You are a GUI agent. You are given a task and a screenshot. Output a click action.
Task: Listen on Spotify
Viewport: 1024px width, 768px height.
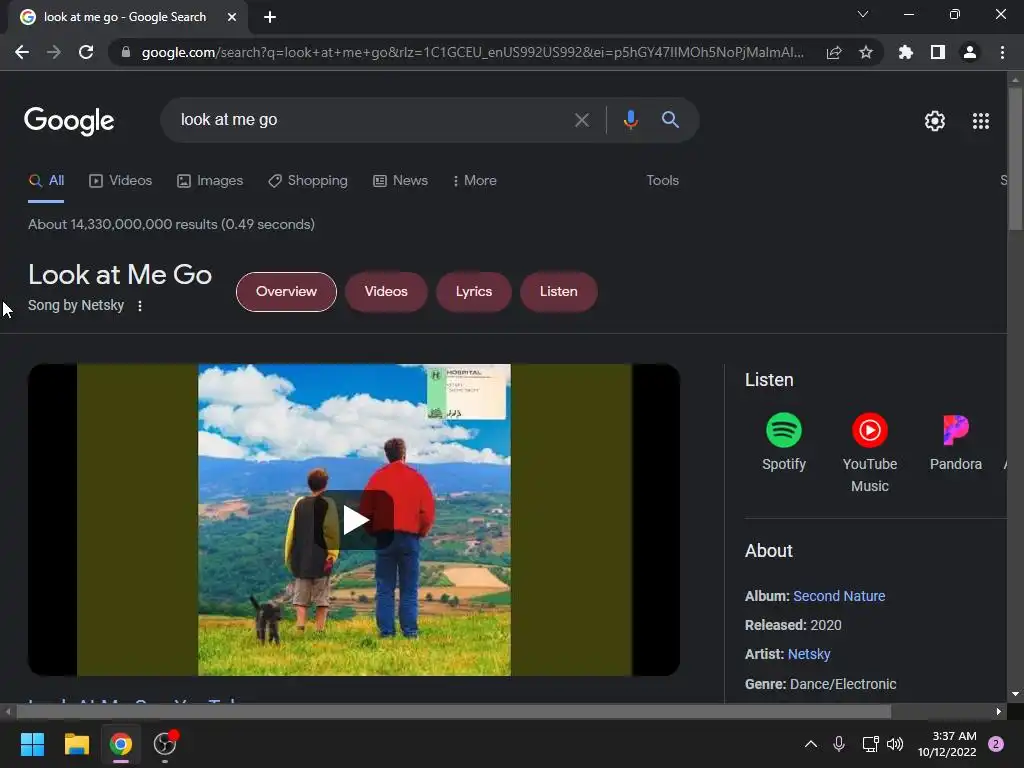(784, 442)
